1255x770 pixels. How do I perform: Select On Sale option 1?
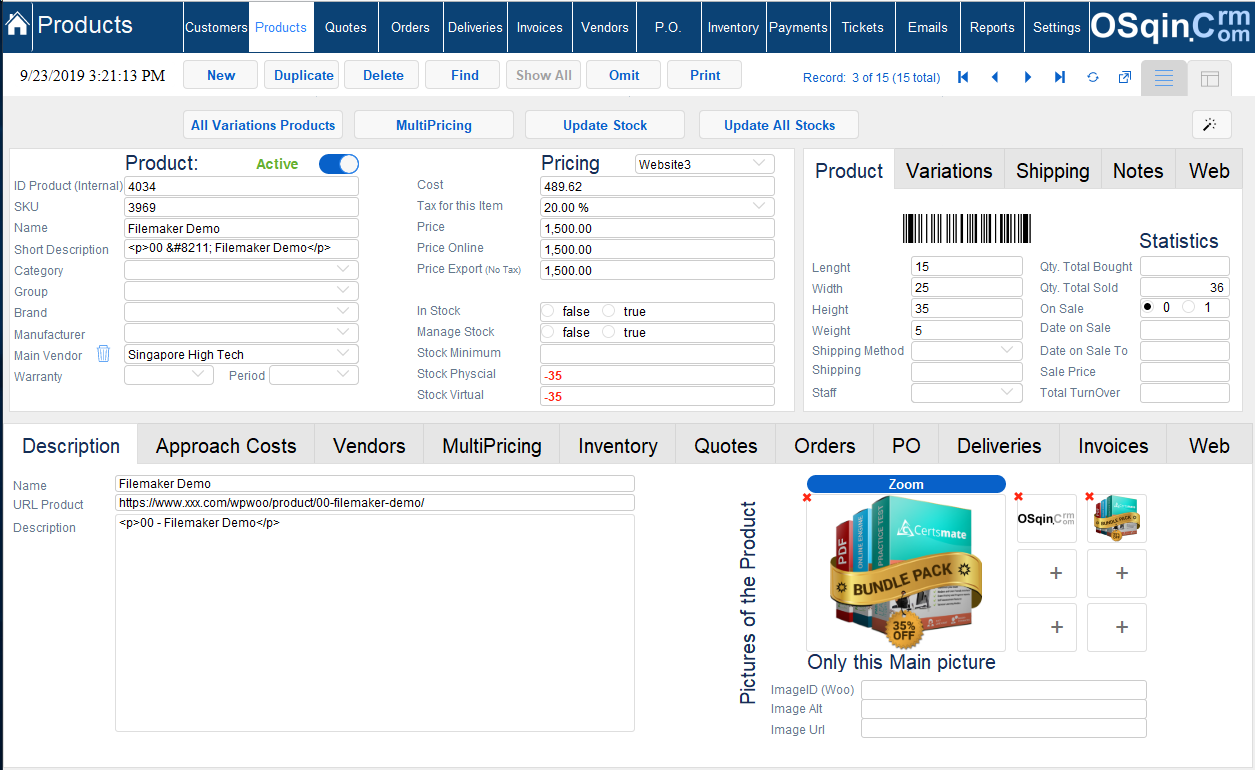coord(1189,308)
